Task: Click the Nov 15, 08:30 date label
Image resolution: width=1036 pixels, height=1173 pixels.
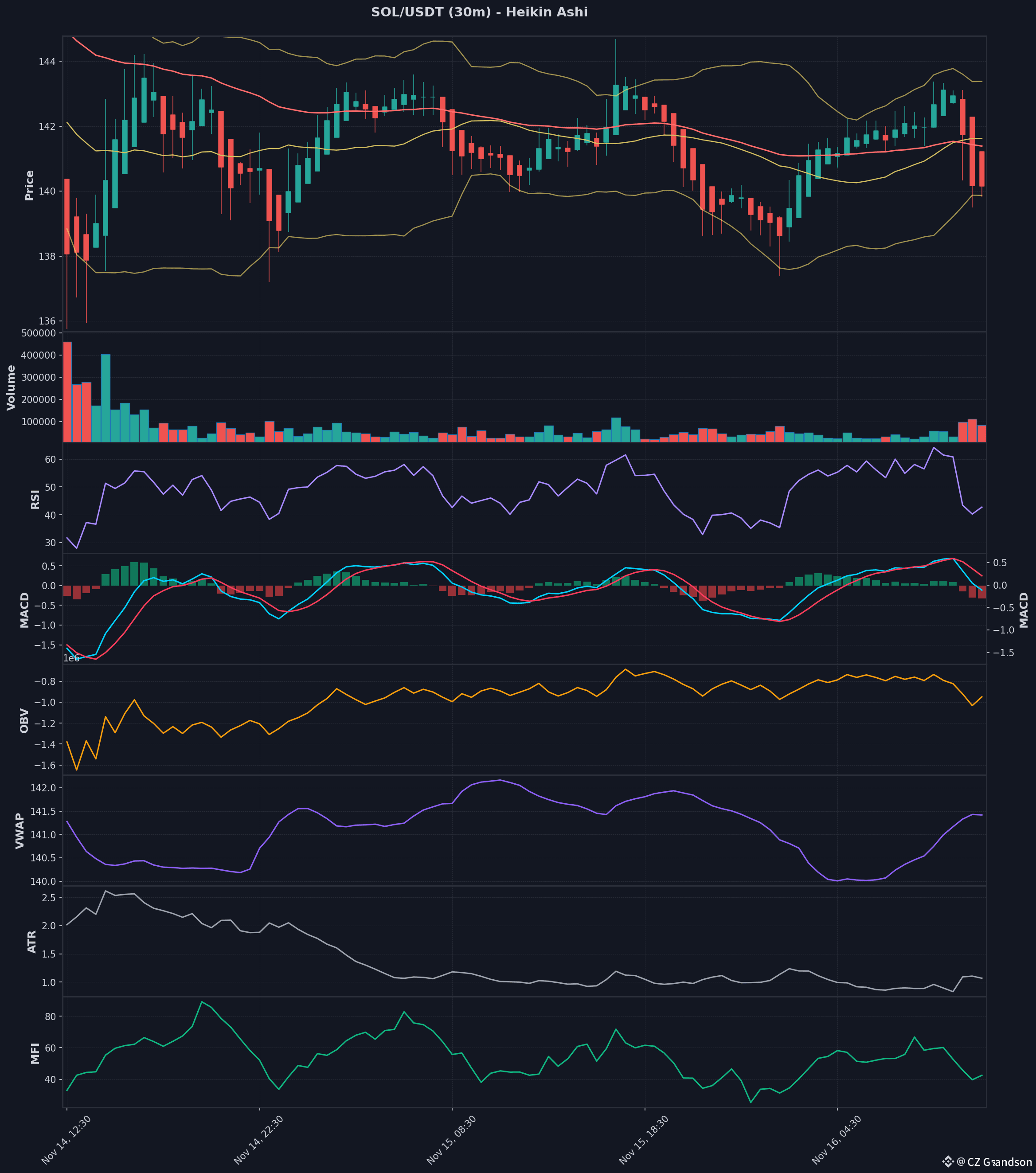Action: 452,1139
